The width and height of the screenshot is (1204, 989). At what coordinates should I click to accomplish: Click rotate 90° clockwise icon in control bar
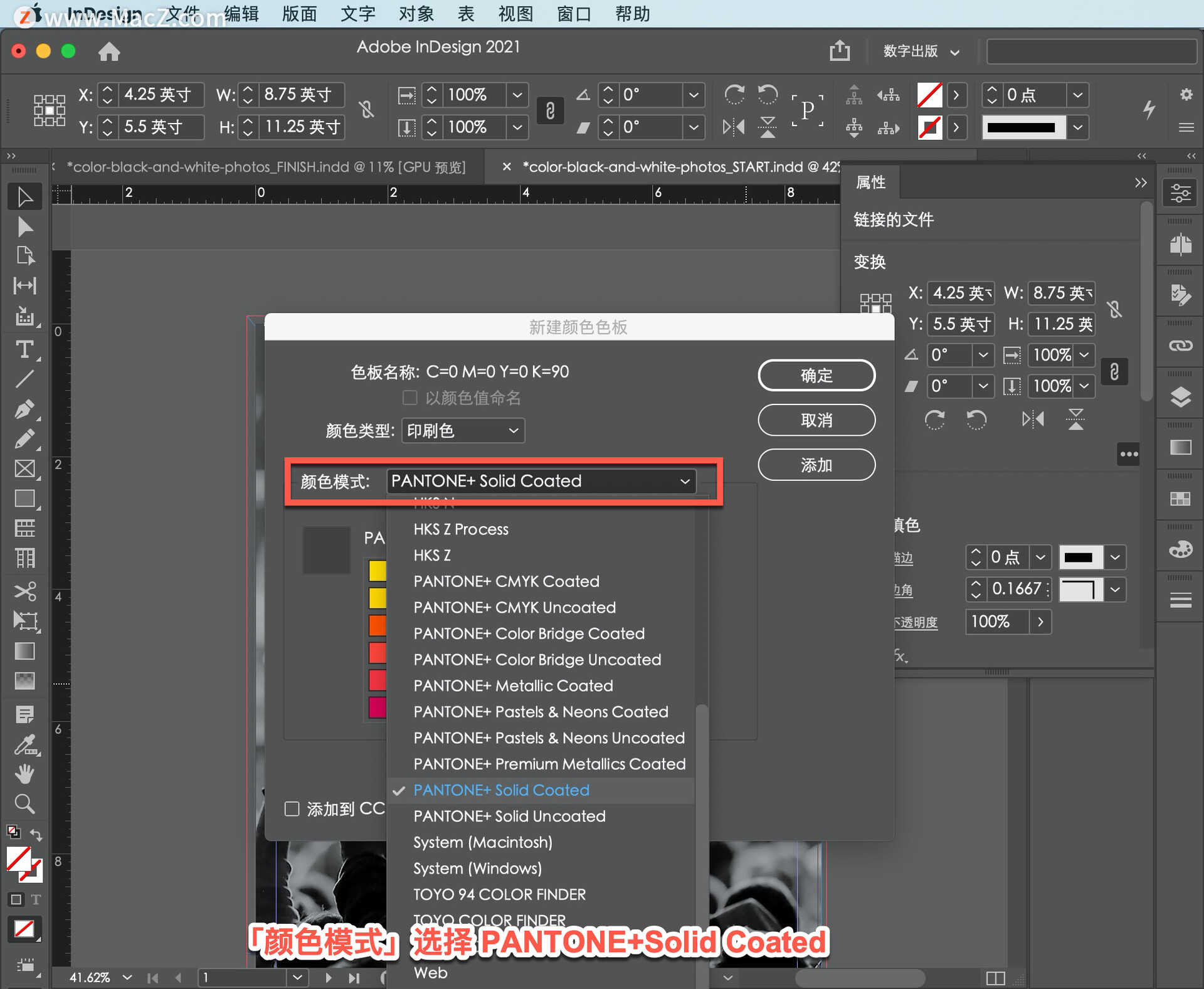pyautogui.click(x=734, y=95)
